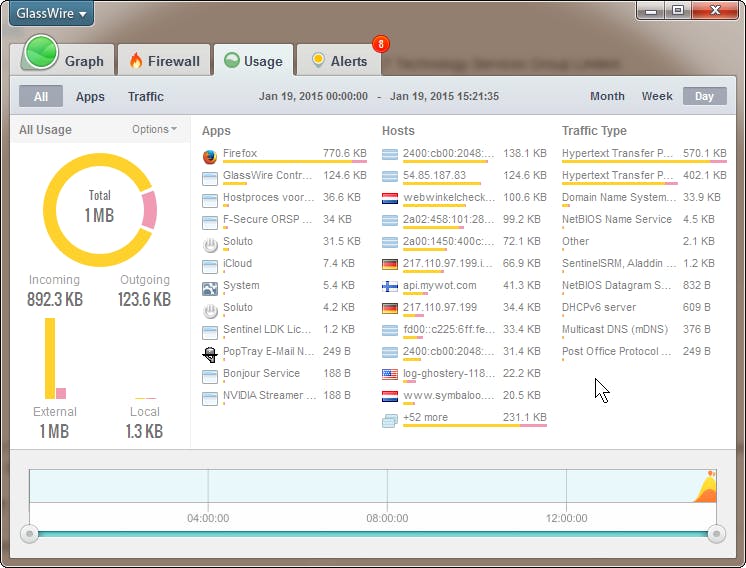Click the German flag for 217.110.97.199 (34.4 KB)

click(x=390, y=308)
